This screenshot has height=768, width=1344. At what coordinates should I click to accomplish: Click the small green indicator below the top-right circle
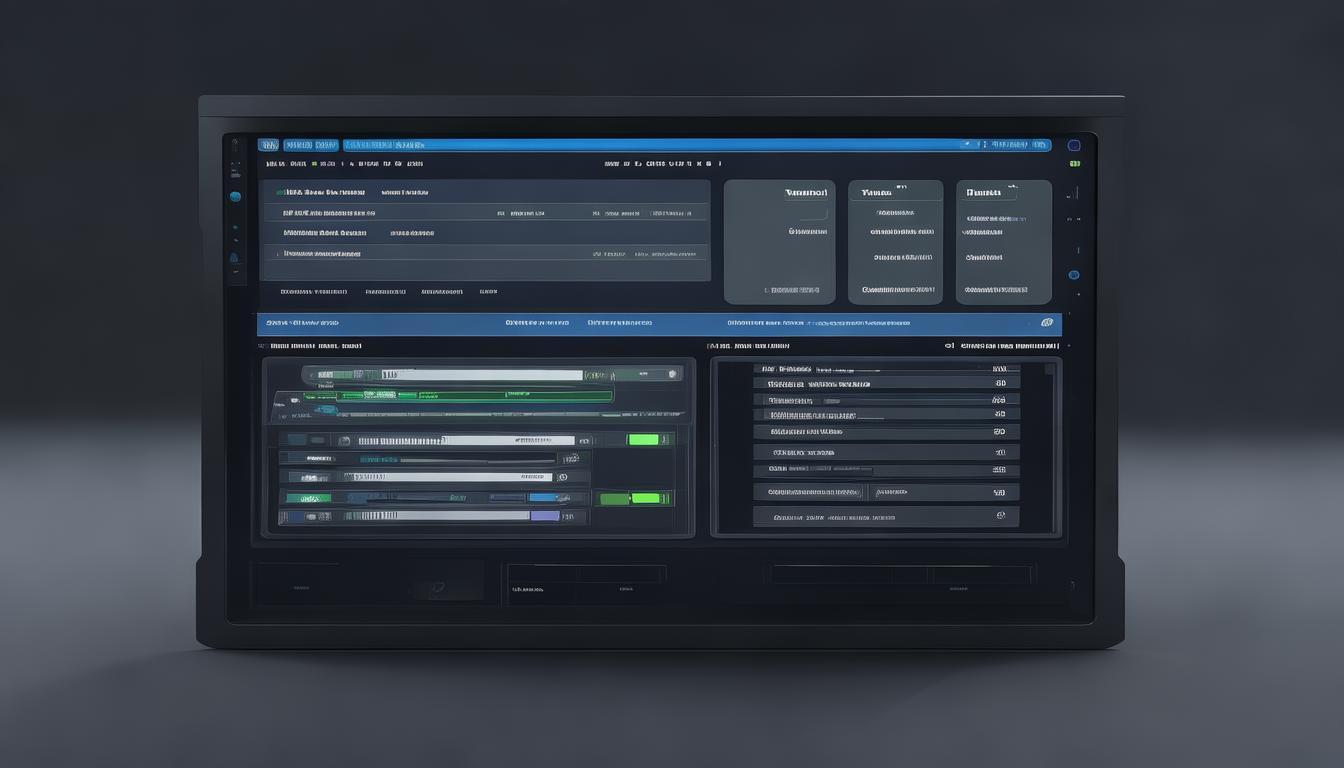point(1074,163)
